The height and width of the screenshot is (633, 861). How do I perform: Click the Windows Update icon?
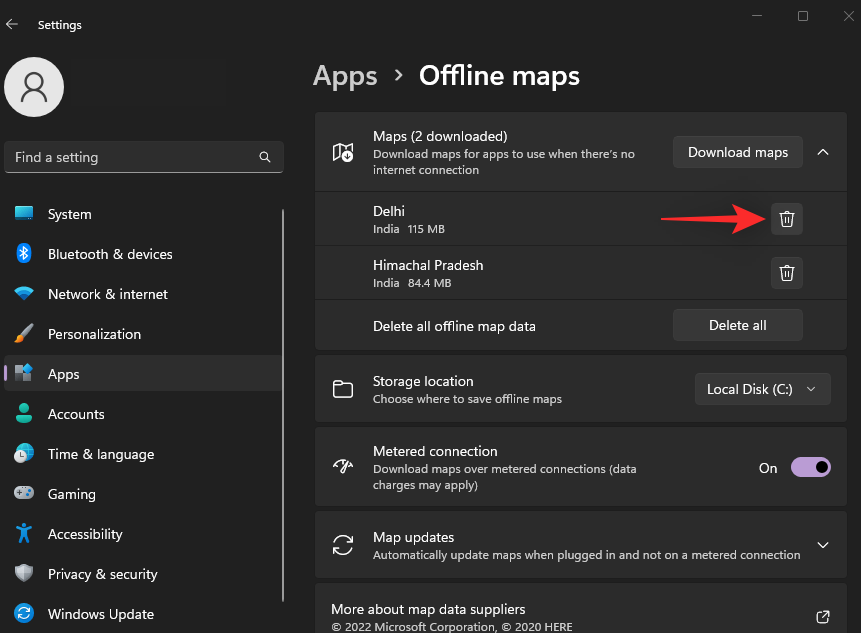point(24,613)
